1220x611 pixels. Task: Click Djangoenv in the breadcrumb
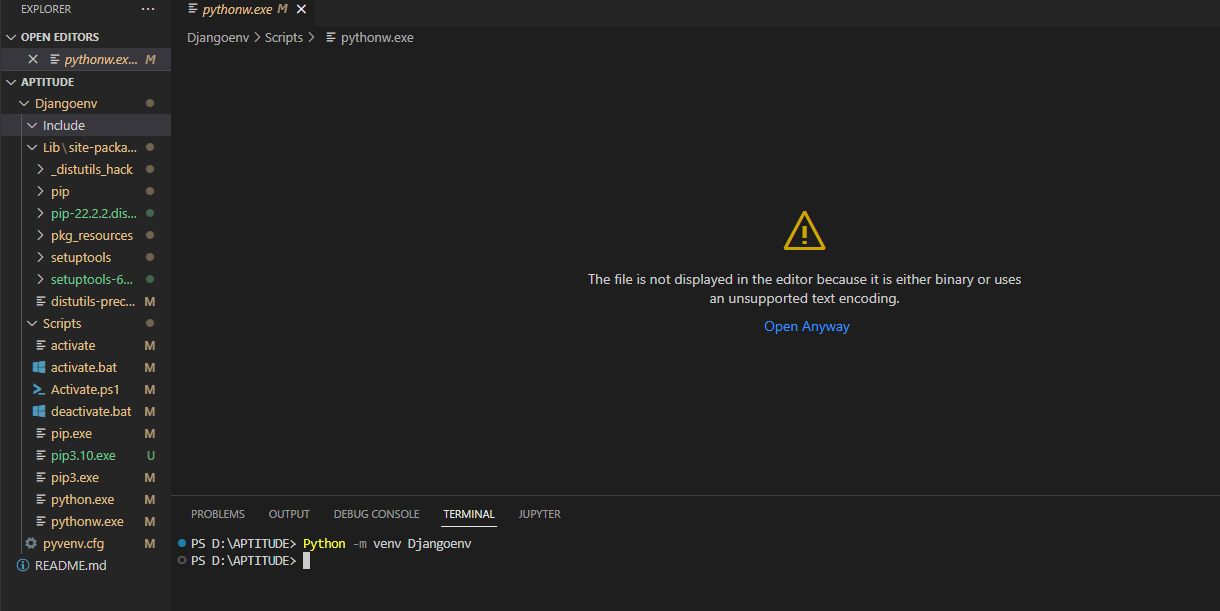pyautogui.click(x=218, y=38)
